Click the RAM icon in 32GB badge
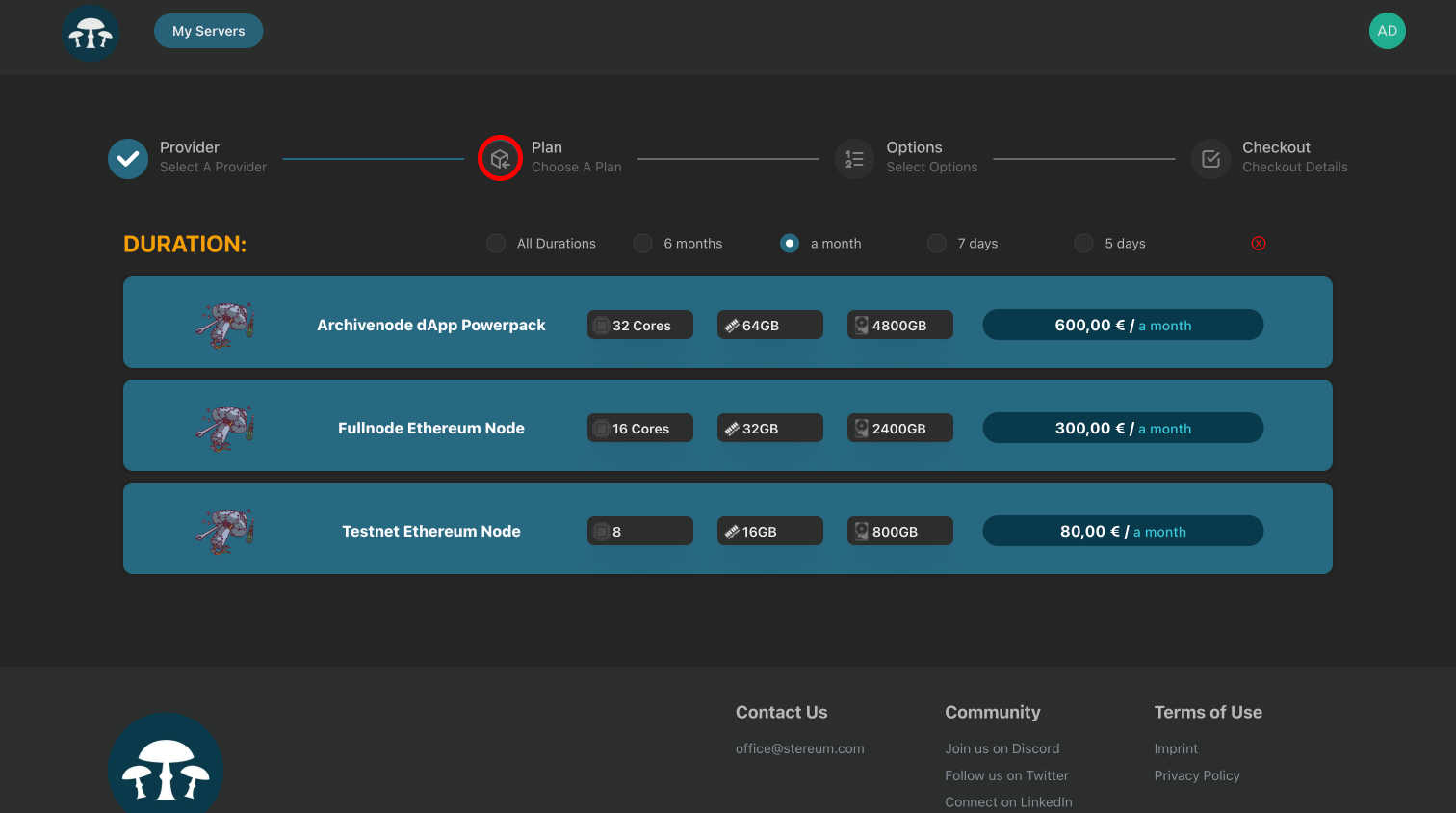1456x813 pixels. point(732,429)
